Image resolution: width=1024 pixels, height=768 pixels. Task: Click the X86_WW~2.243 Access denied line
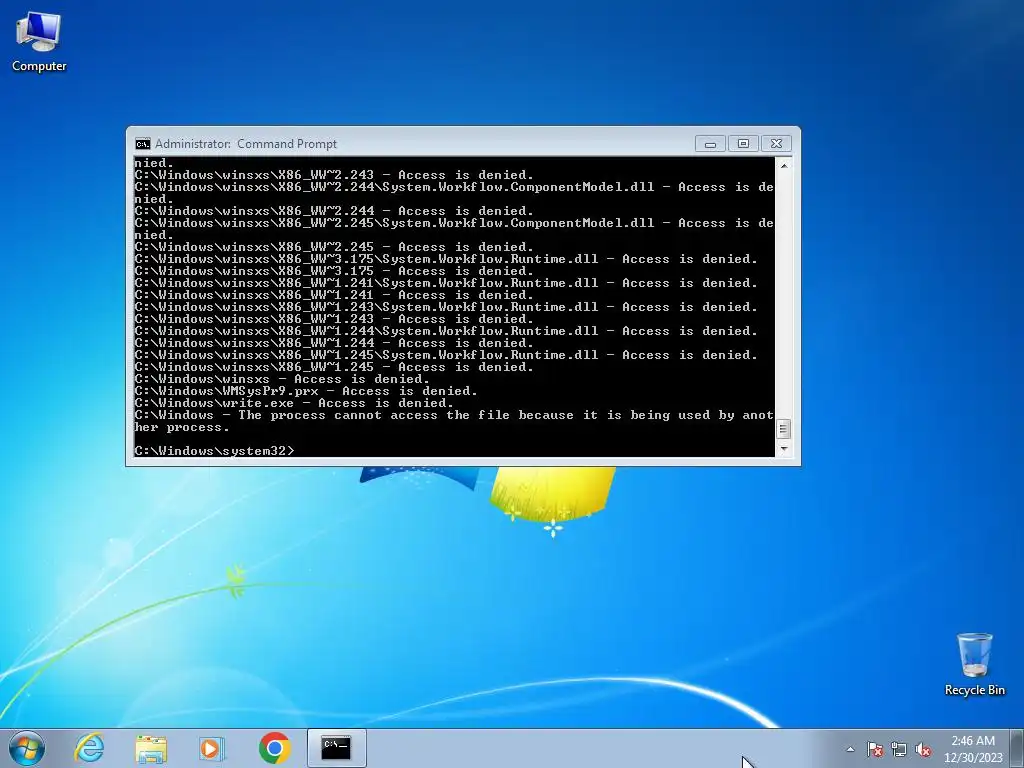334,175
